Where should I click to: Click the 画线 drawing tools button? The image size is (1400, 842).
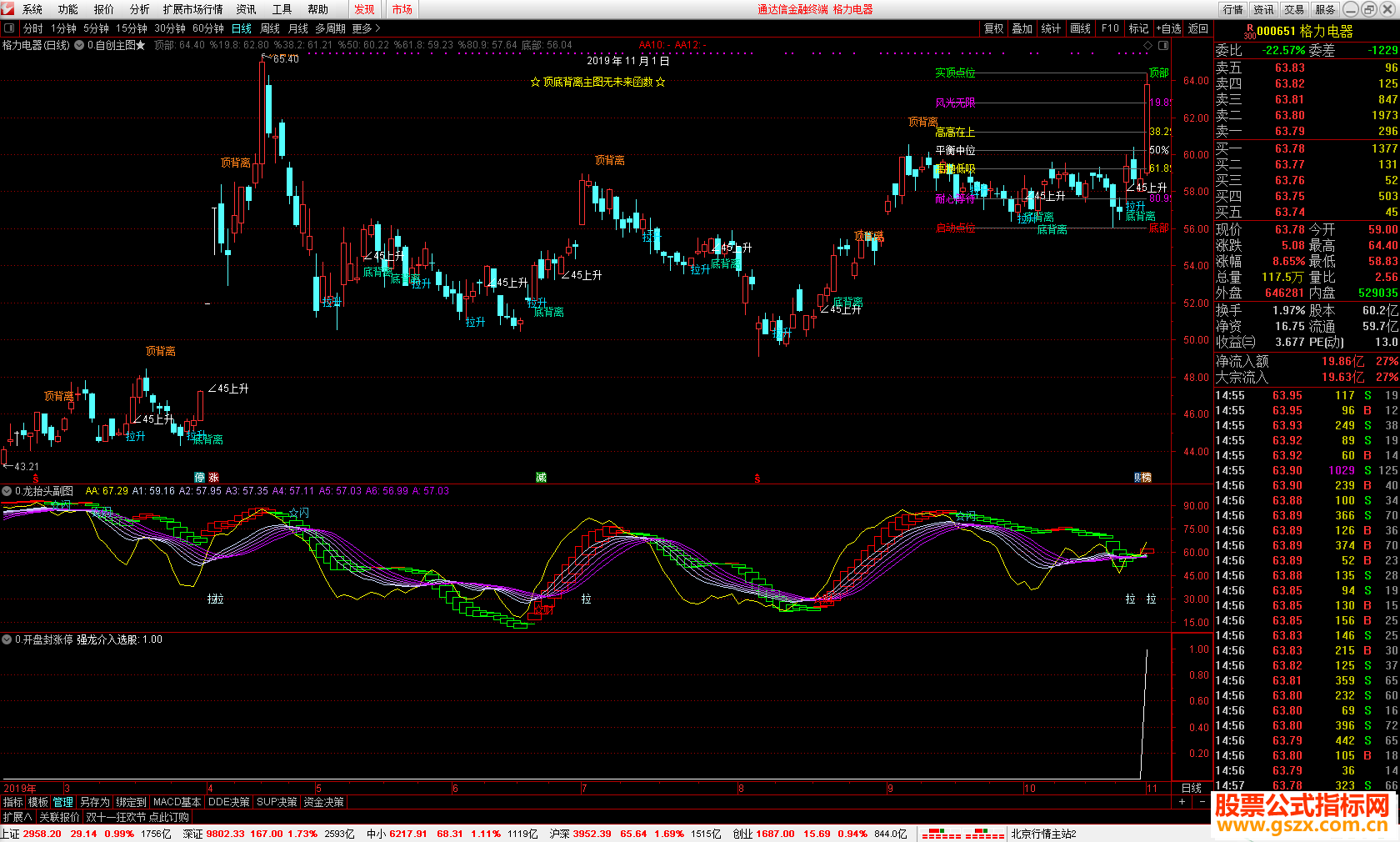[x=1080, y=28]
